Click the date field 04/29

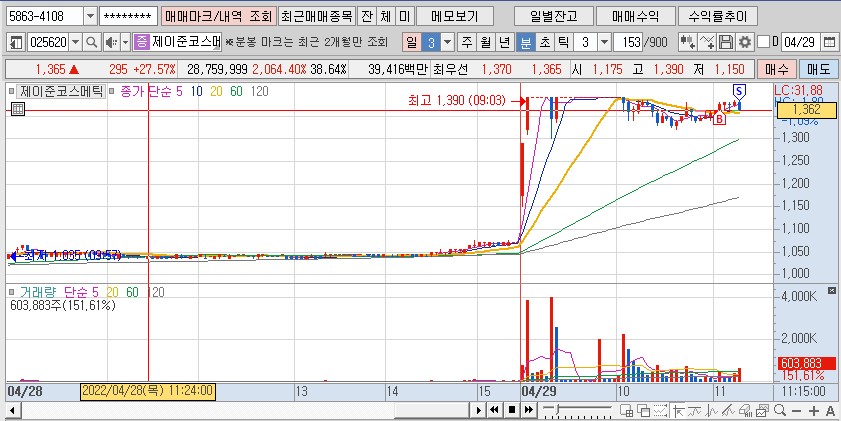[x=801, y=42]
